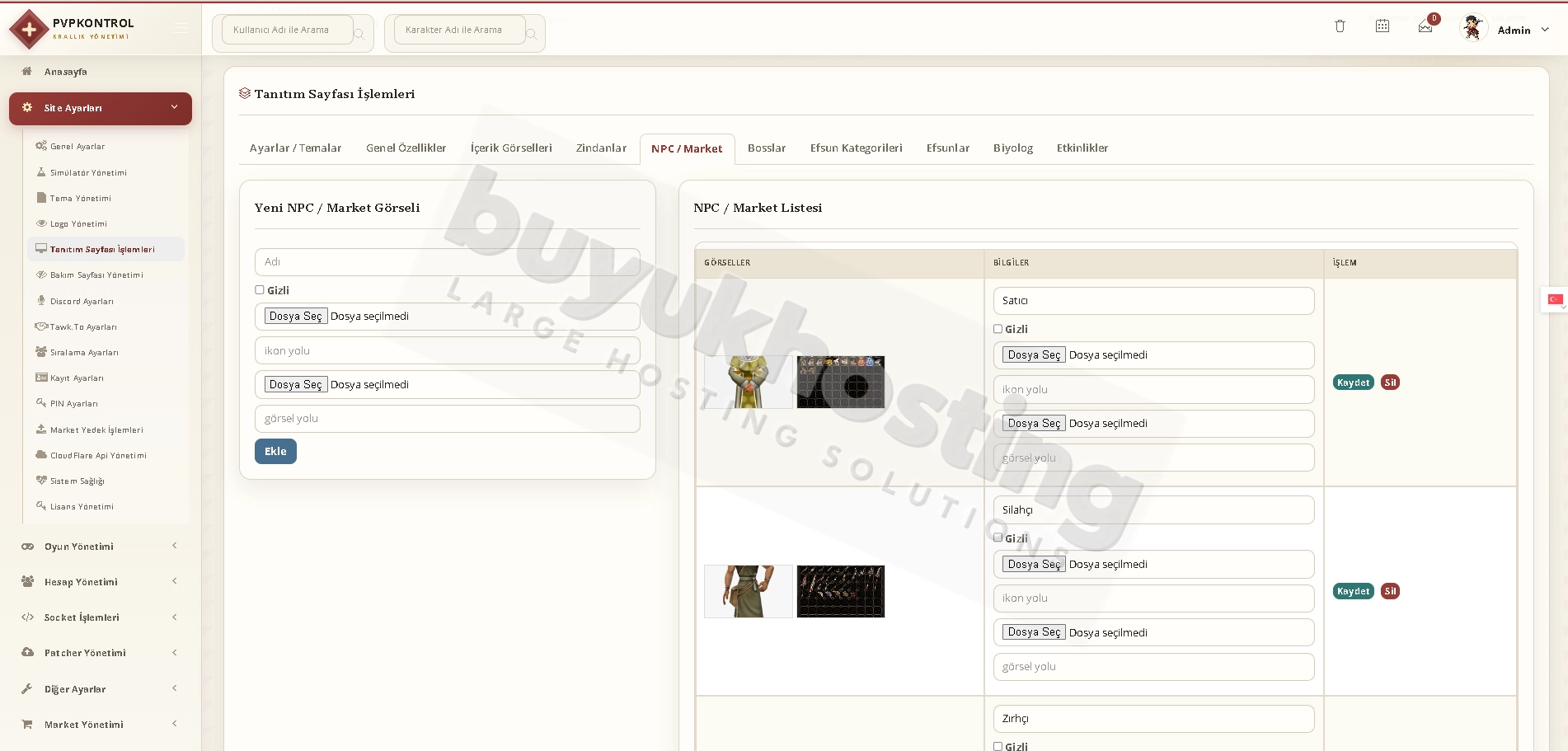Screen dimensions: 1568x751
Task: Click the CloudFlare Api Yönetimi cloud icon
Action: [41, 455]
